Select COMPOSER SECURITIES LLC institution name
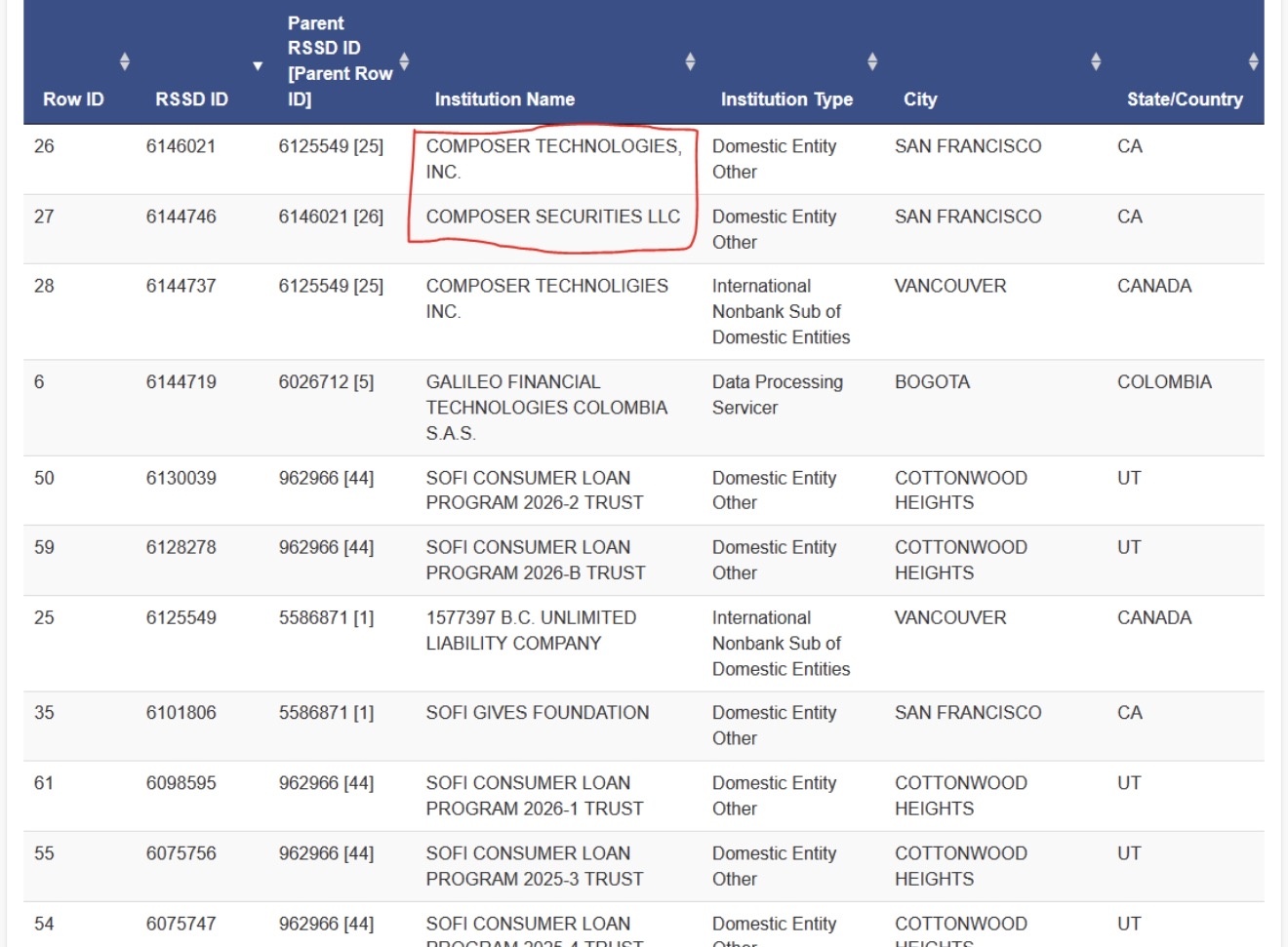1288x947 pixels. point(553,217)
